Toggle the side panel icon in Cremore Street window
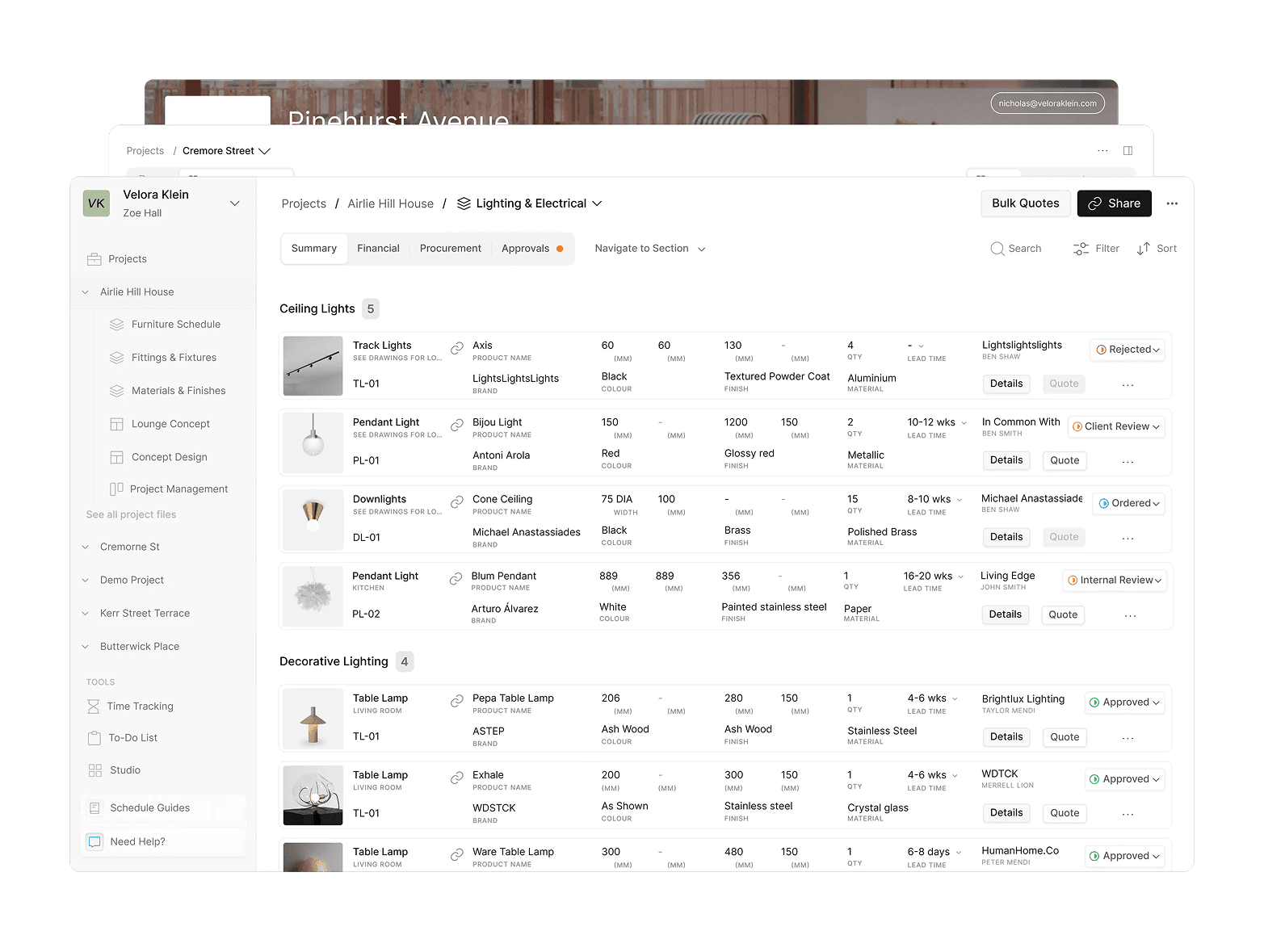Screen dimensions: 1264x952 (x=1128, y=151)
